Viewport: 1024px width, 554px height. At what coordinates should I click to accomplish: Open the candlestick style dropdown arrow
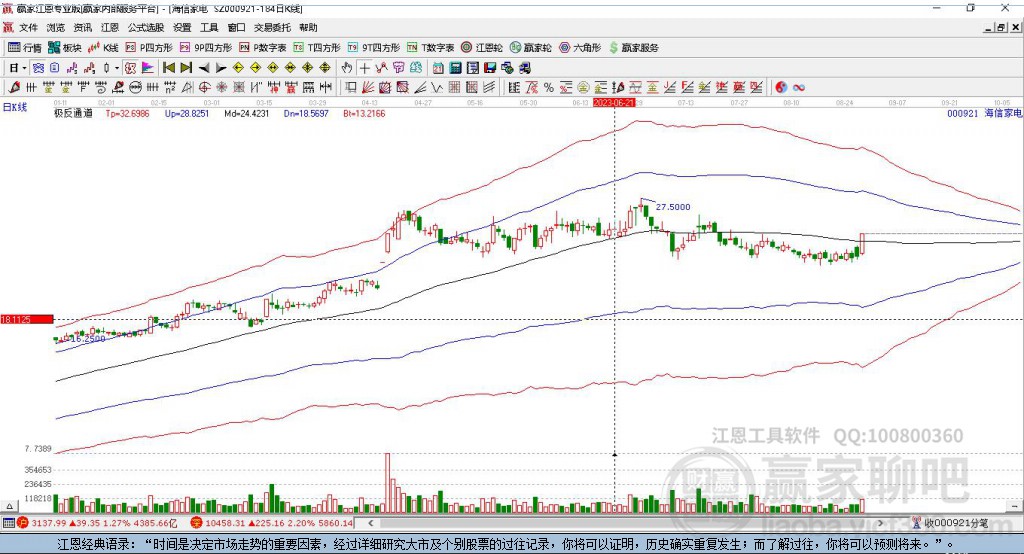117,68
